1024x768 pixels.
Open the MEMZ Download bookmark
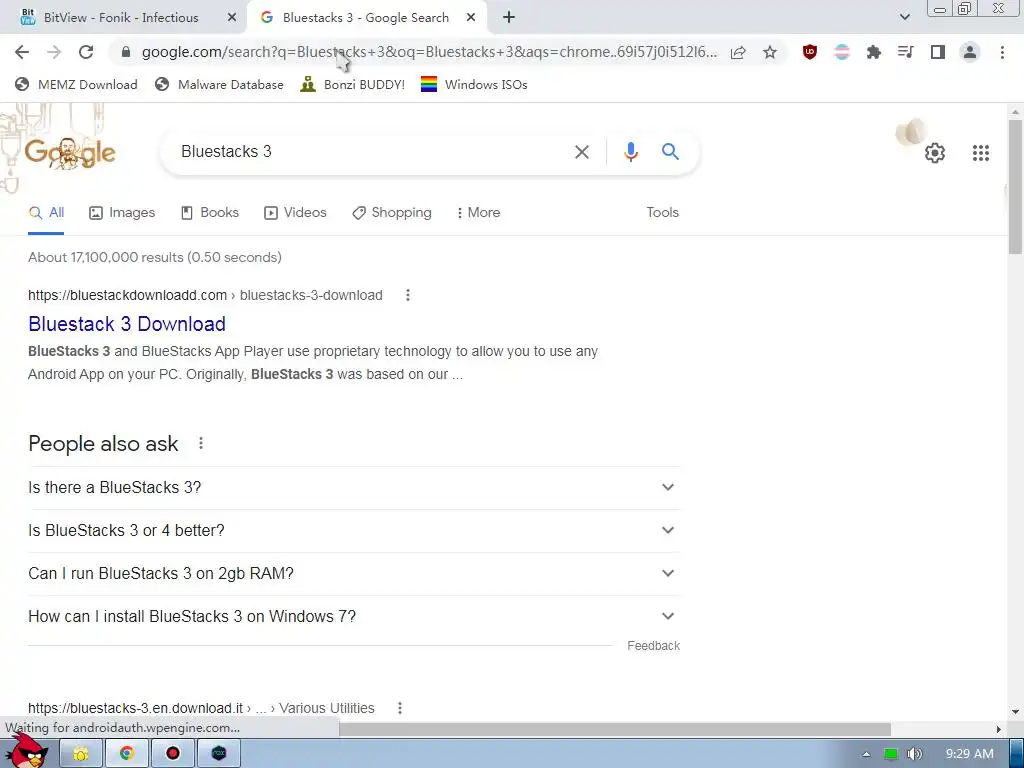pyautogui.click(x=76, y=84)
